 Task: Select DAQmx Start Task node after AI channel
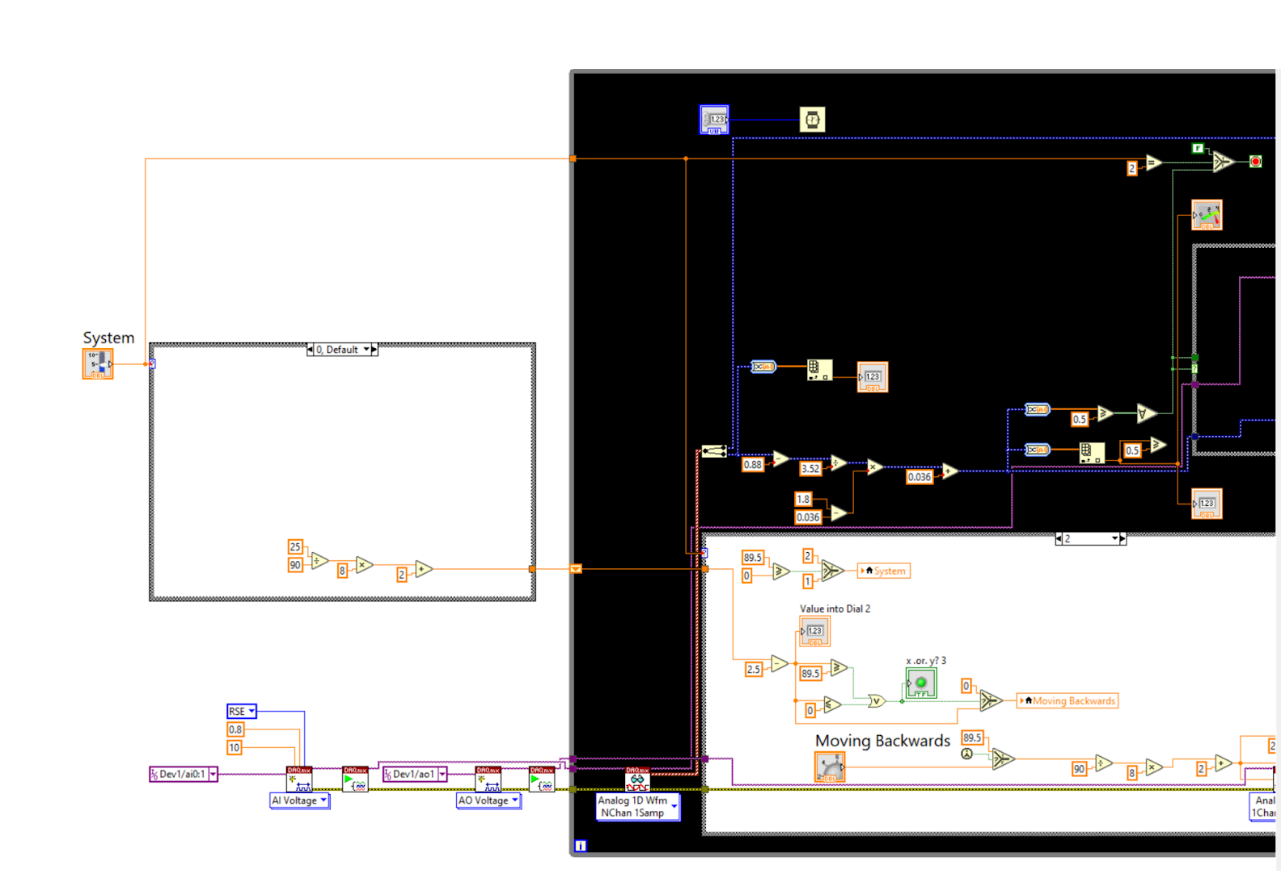click(355, 779)
